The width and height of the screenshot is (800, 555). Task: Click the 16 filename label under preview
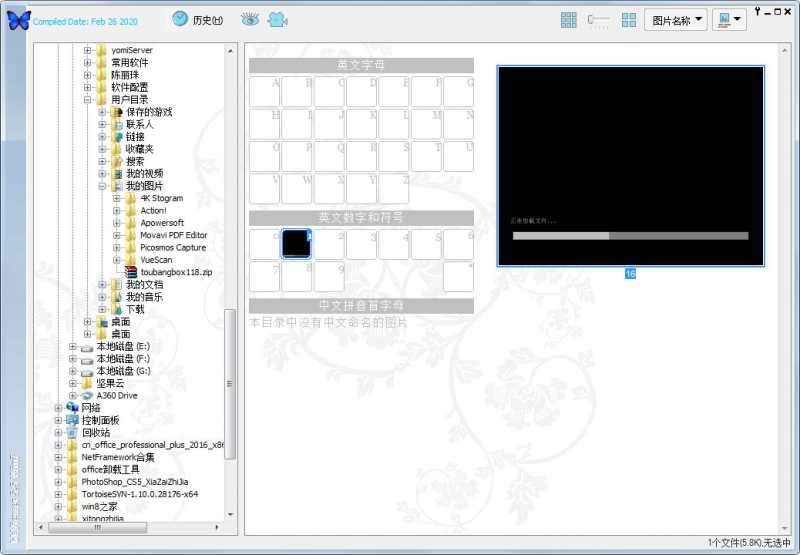tap(631, 274)
